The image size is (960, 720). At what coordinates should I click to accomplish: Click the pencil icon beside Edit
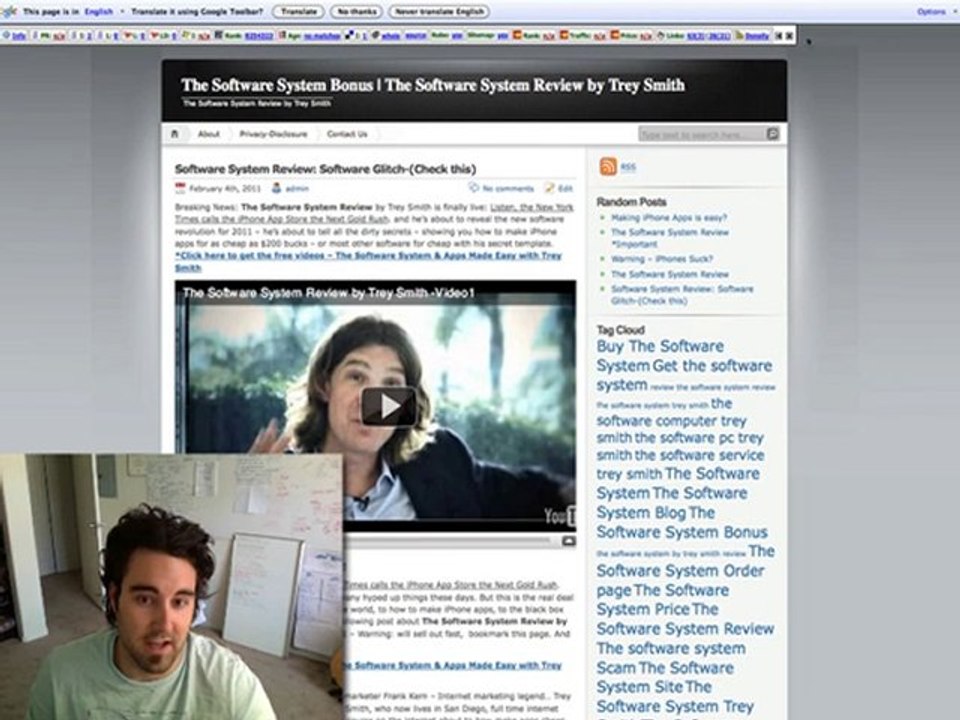pos(550,187)
